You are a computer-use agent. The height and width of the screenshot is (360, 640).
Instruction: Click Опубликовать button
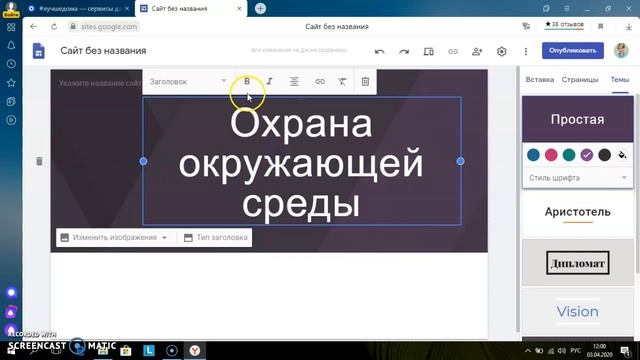(573, 51)
